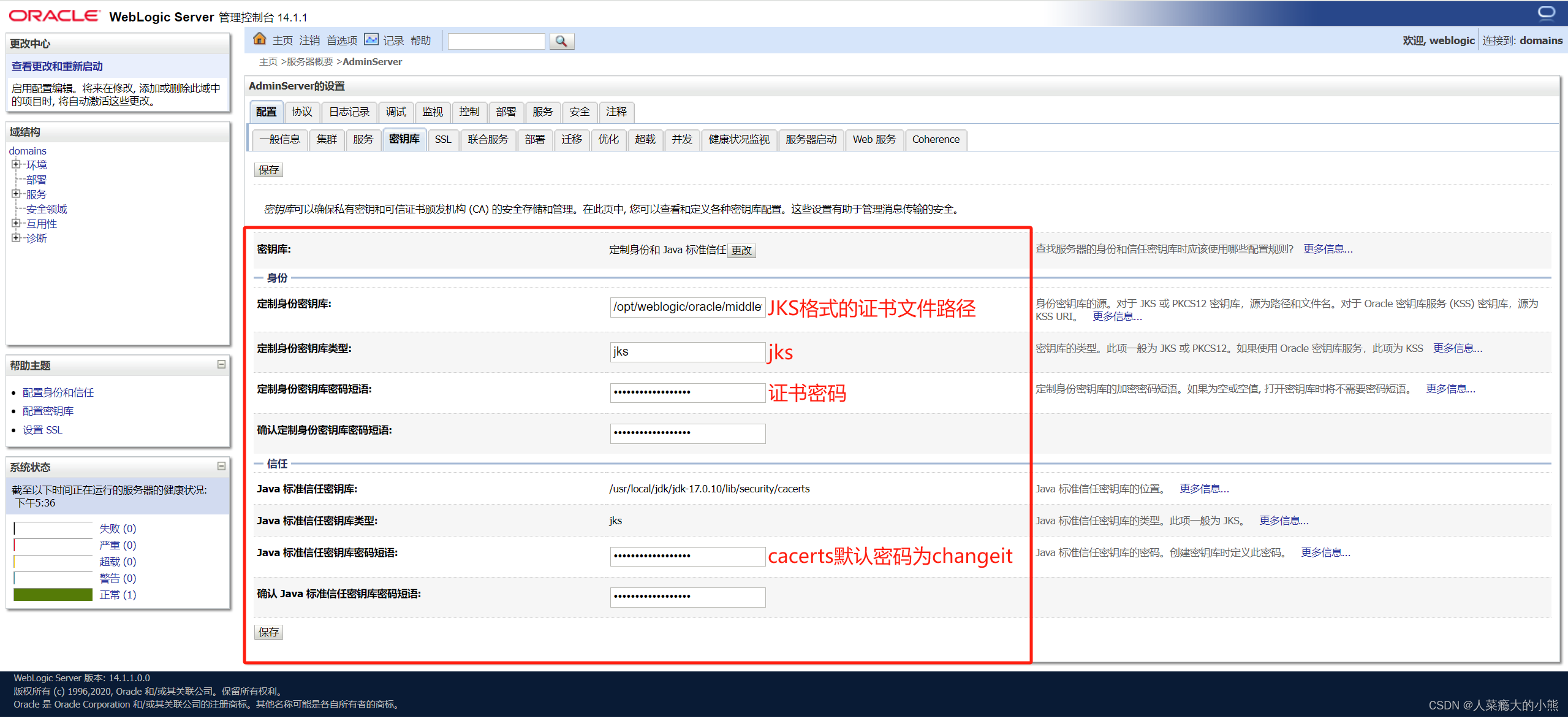Switch to the SSL subtab
Viewport: 1568px width, 718px height.
click(442, 139)
